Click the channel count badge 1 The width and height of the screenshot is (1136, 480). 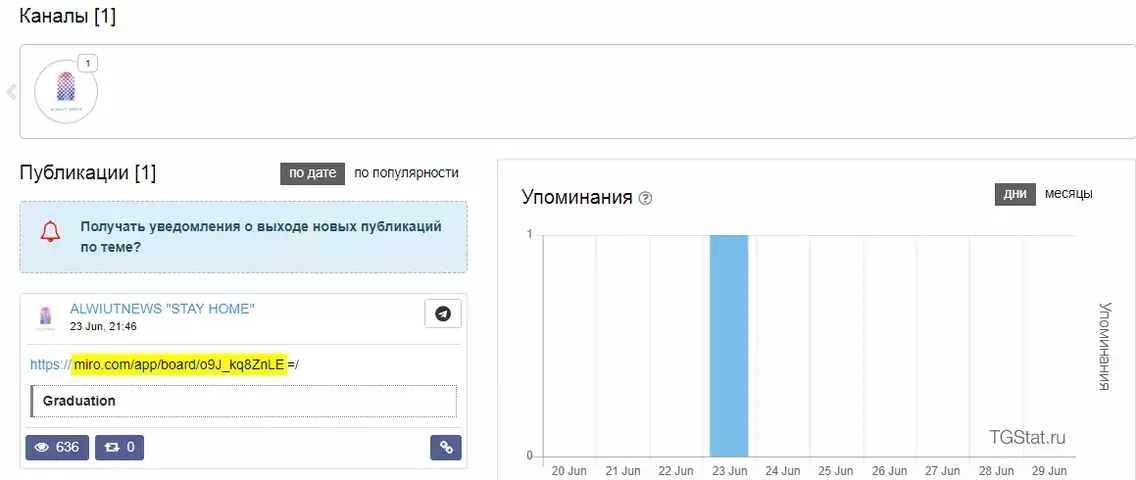pos(88,64)
